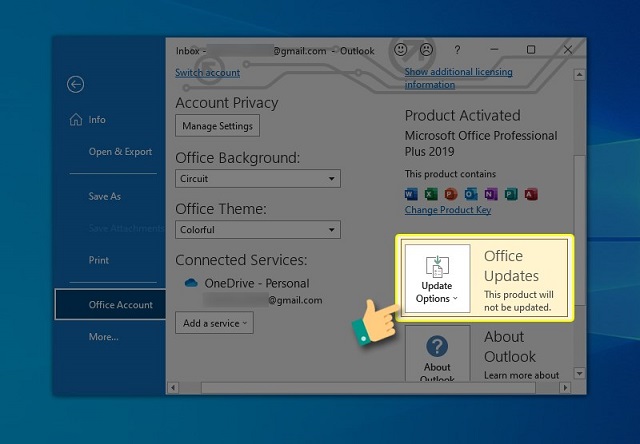
Task: Open the Office Theme dropdown showing Colorful
Action: coord(258,230)
